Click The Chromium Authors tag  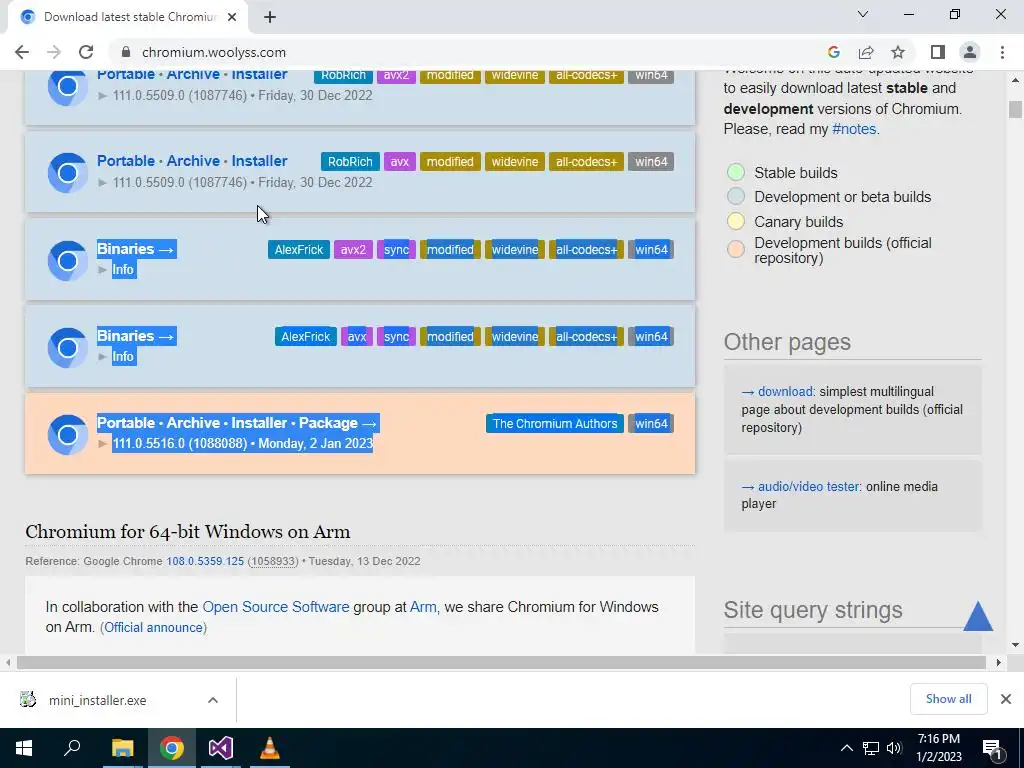tap(555, 423)
